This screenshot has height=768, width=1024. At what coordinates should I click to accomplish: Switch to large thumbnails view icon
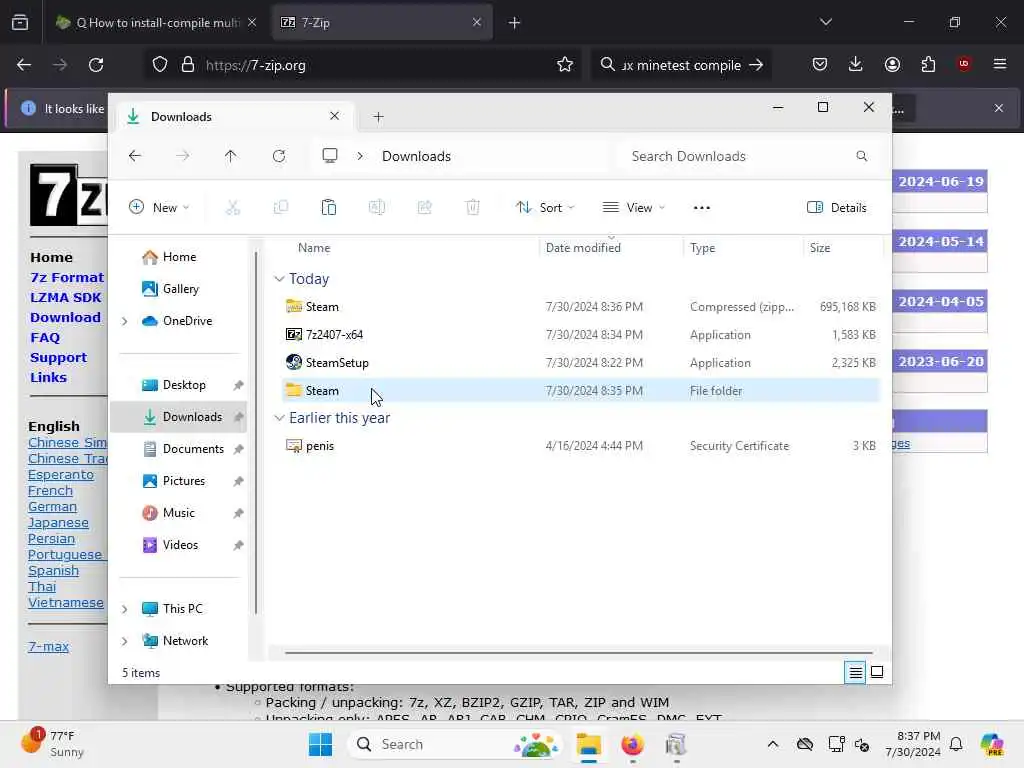tap(877, 672)
